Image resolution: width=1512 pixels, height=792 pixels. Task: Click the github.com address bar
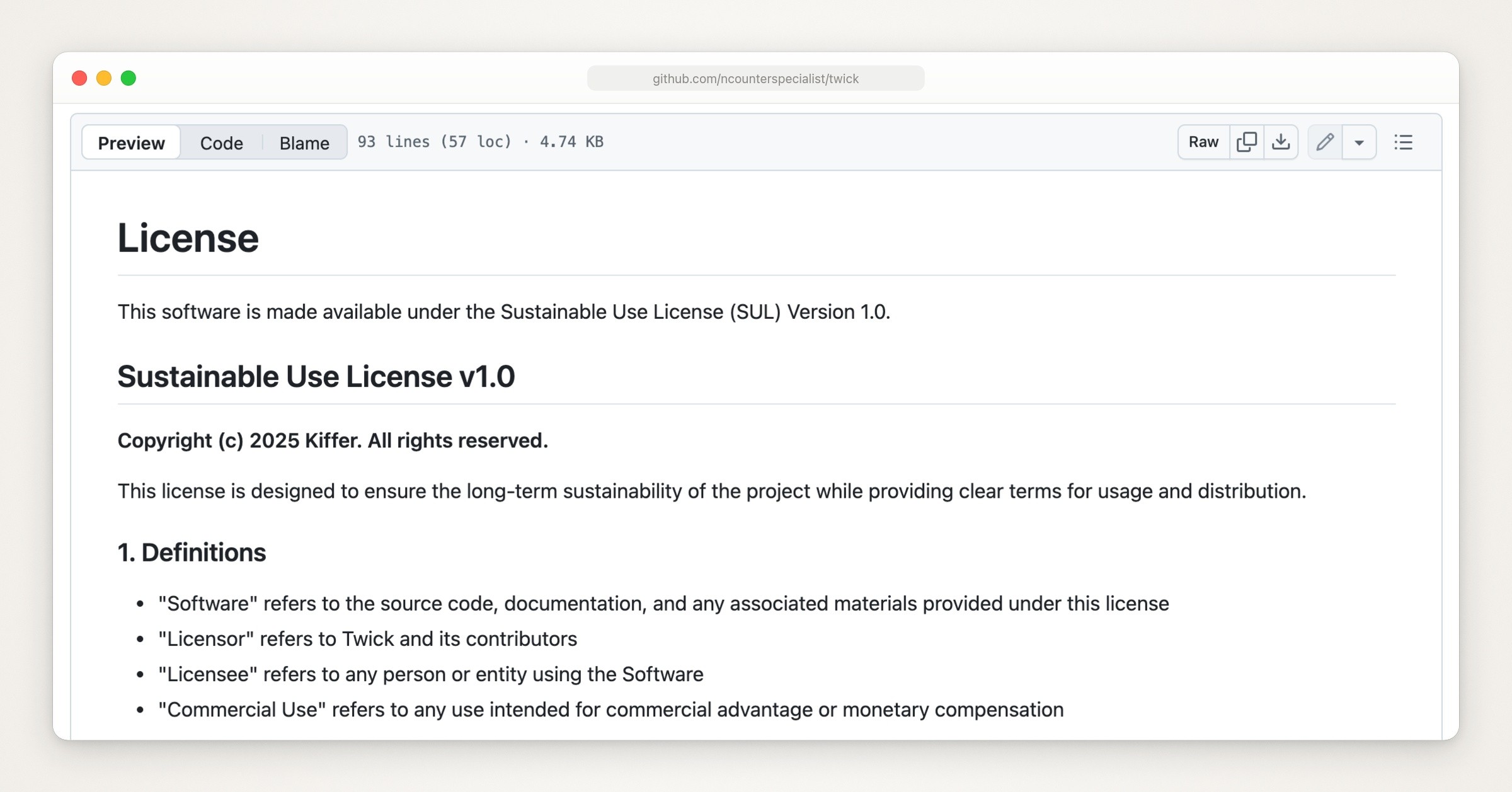tap(755, 78)
